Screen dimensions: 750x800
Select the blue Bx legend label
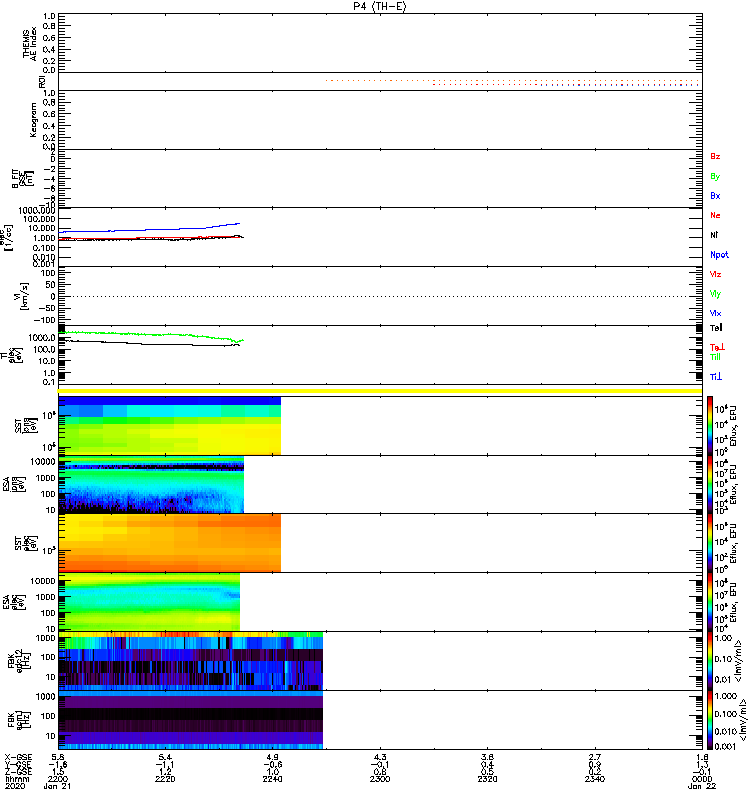click(x=715, y=196)
